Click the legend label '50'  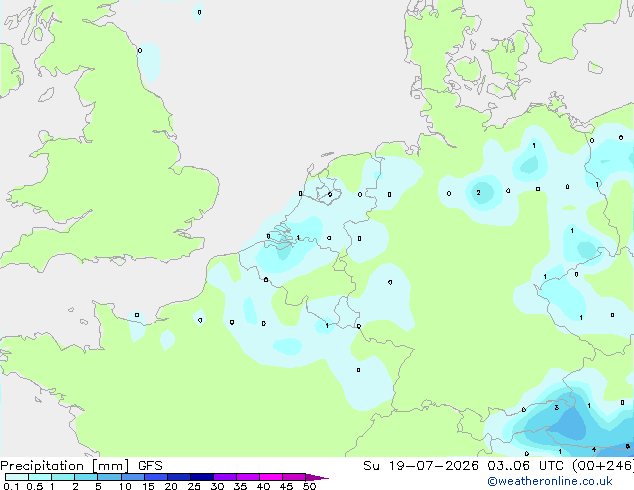tap(309, 486)
